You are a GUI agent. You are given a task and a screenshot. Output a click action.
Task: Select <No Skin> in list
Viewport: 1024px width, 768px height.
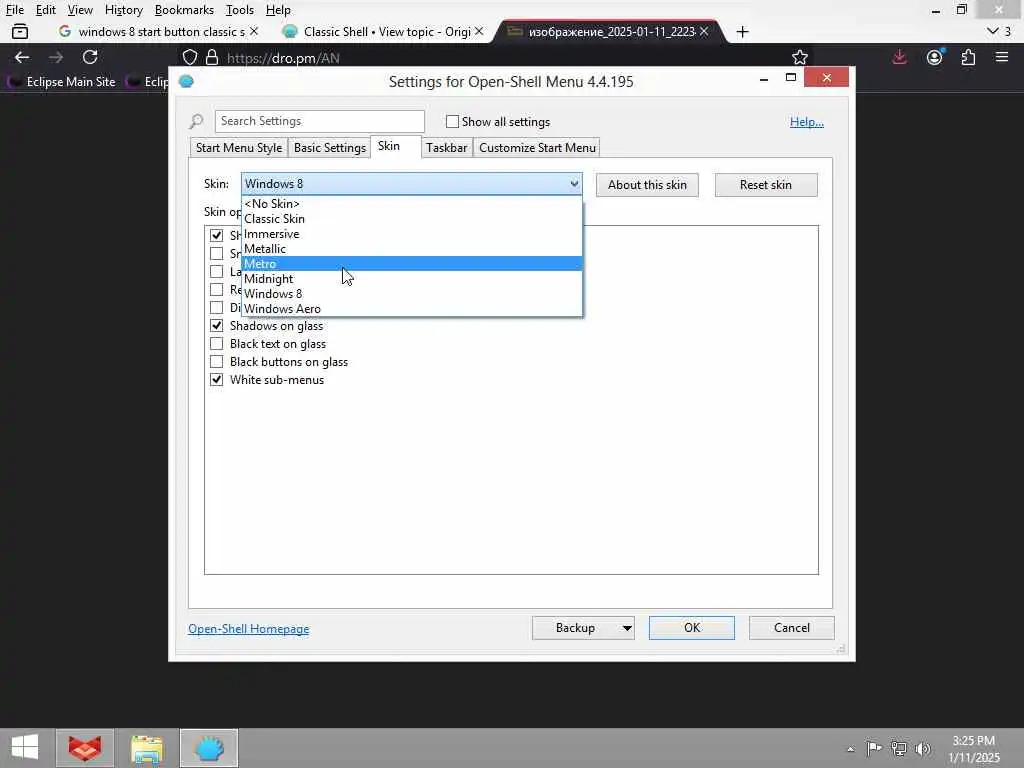point(411,204)
